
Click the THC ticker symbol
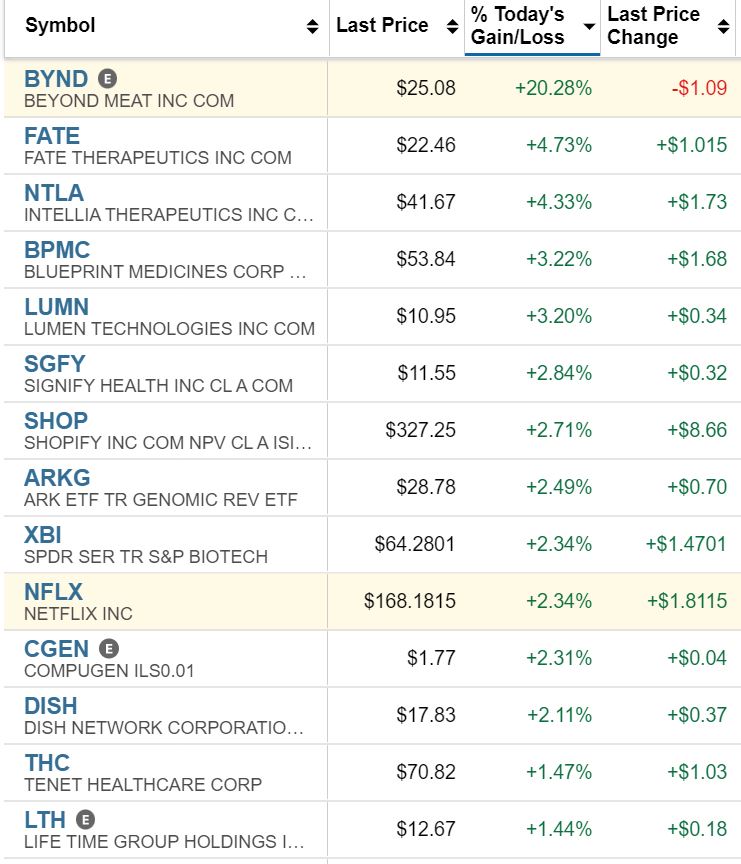47,763
